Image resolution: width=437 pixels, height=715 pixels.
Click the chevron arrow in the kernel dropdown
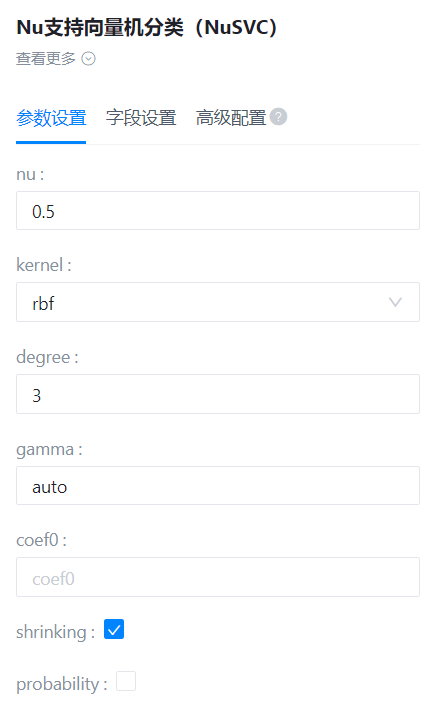(395, 302)
